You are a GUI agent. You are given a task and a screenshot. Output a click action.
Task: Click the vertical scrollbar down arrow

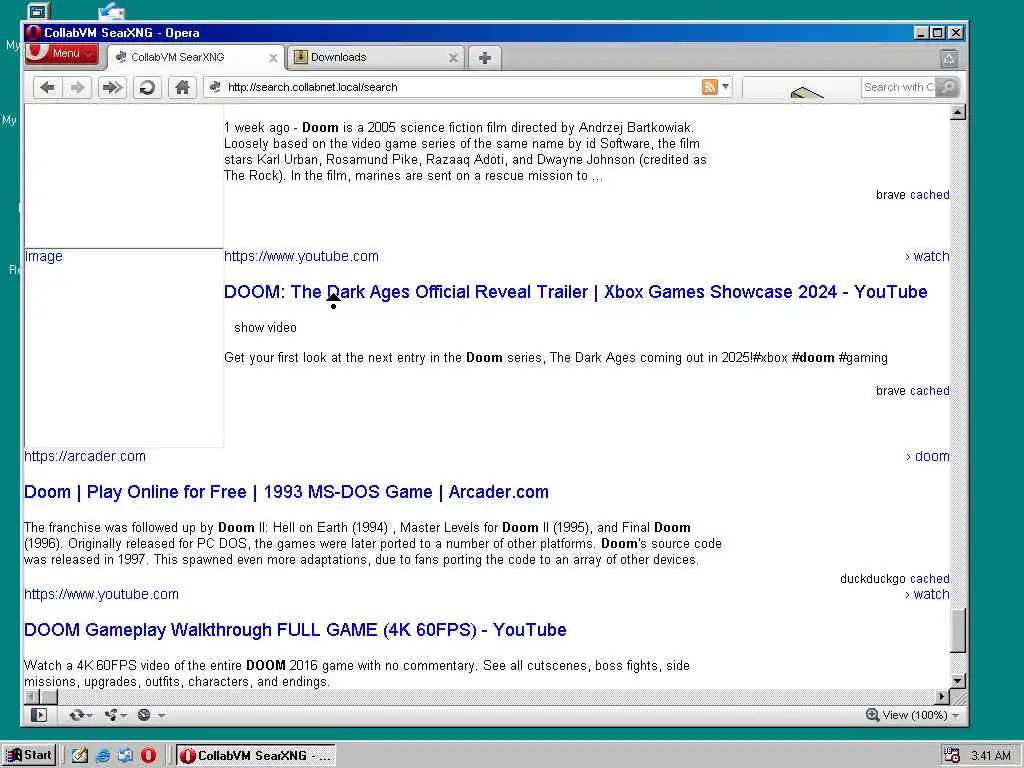957,680
